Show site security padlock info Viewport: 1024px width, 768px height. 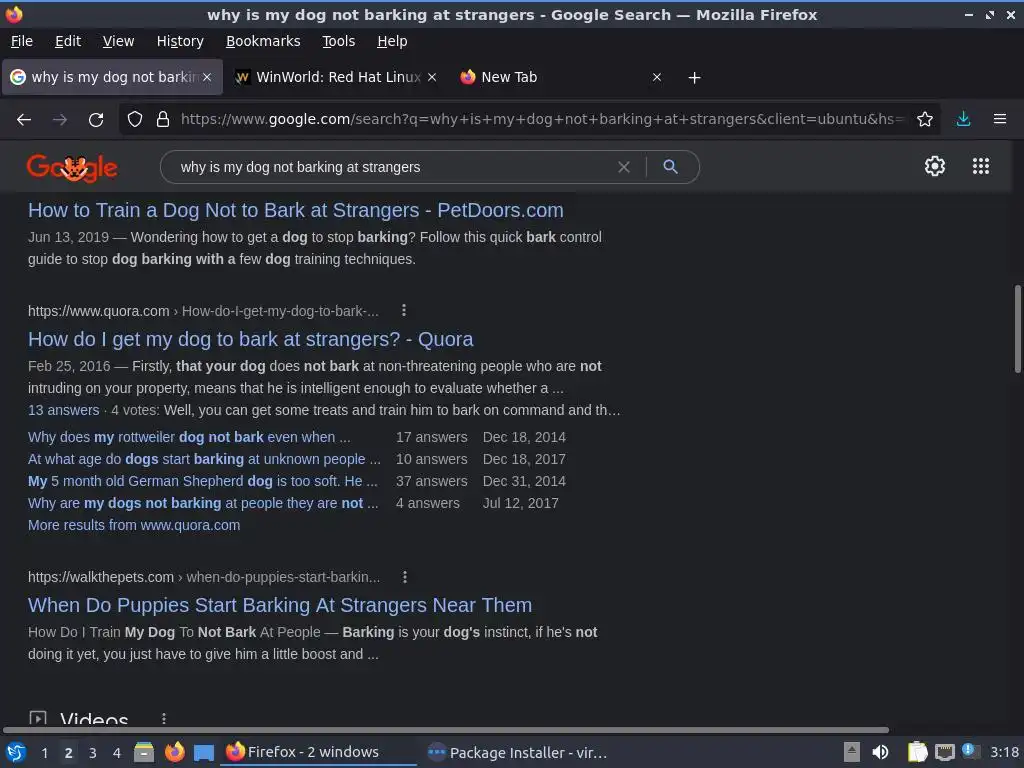163,119
